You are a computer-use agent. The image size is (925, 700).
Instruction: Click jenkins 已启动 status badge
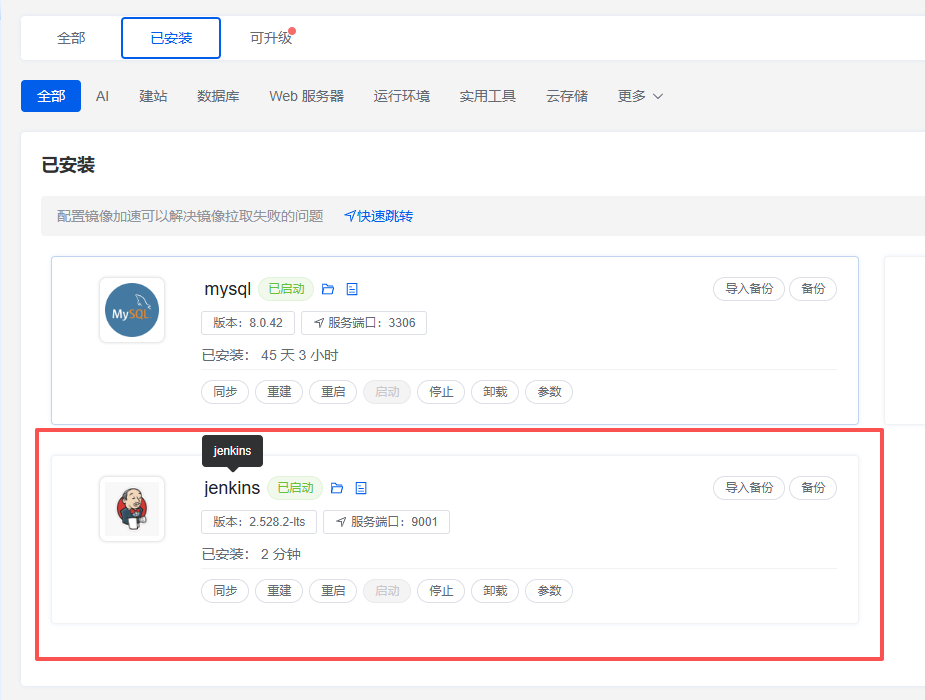(x=295, y=488)
